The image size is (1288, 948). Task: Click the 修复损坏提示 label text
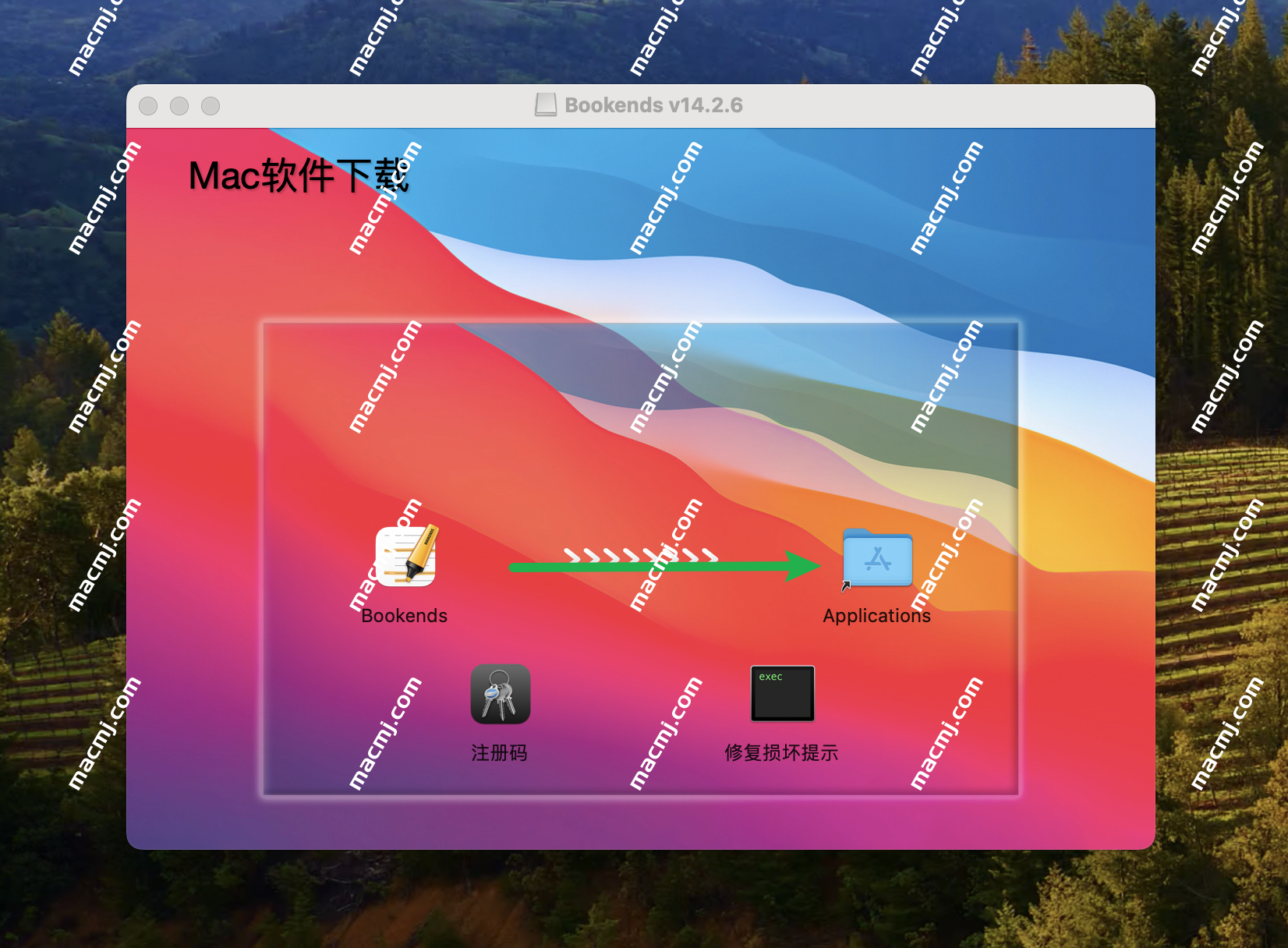point(781,752)
